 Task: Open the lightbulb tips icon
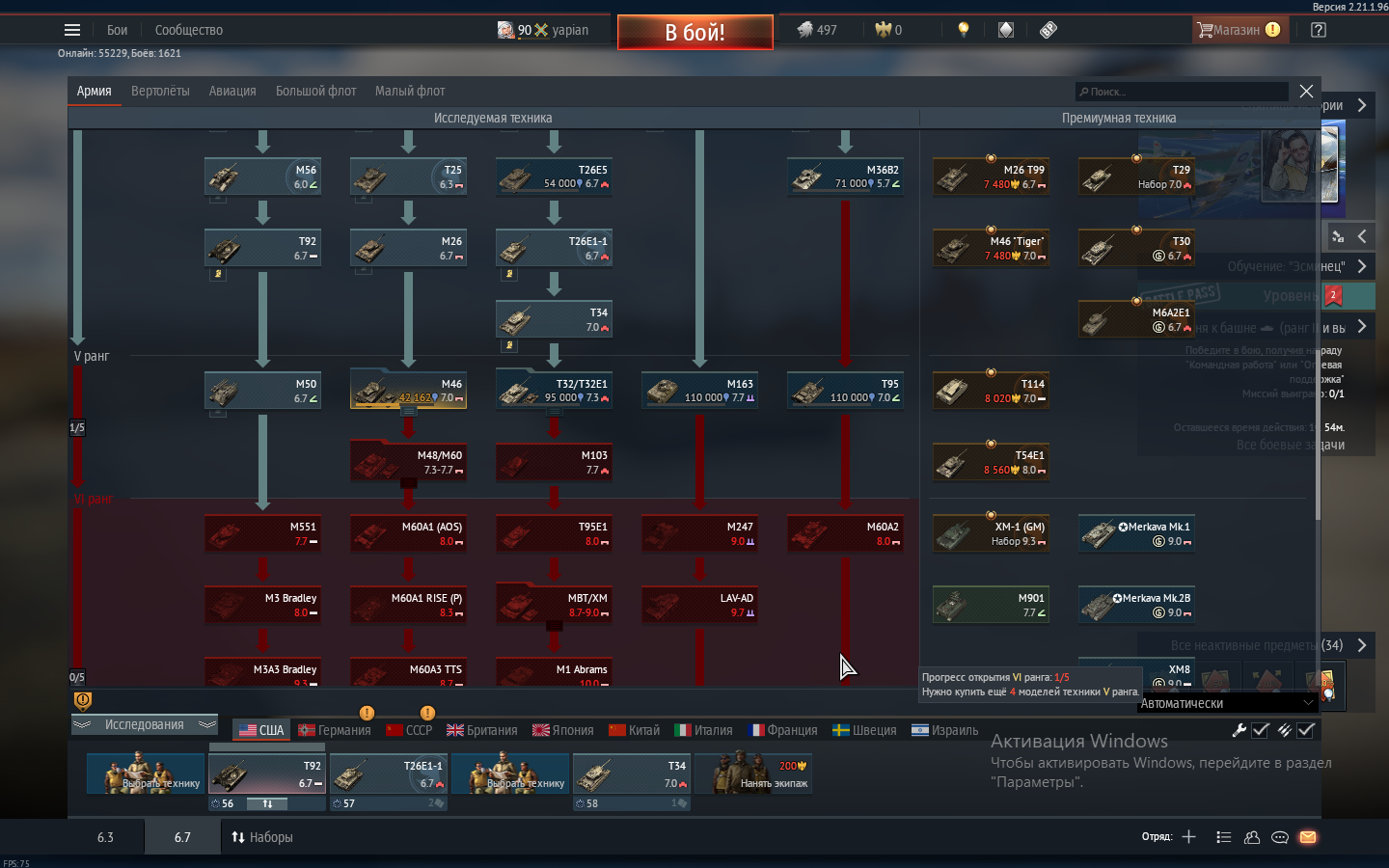[x=963, y=30]
